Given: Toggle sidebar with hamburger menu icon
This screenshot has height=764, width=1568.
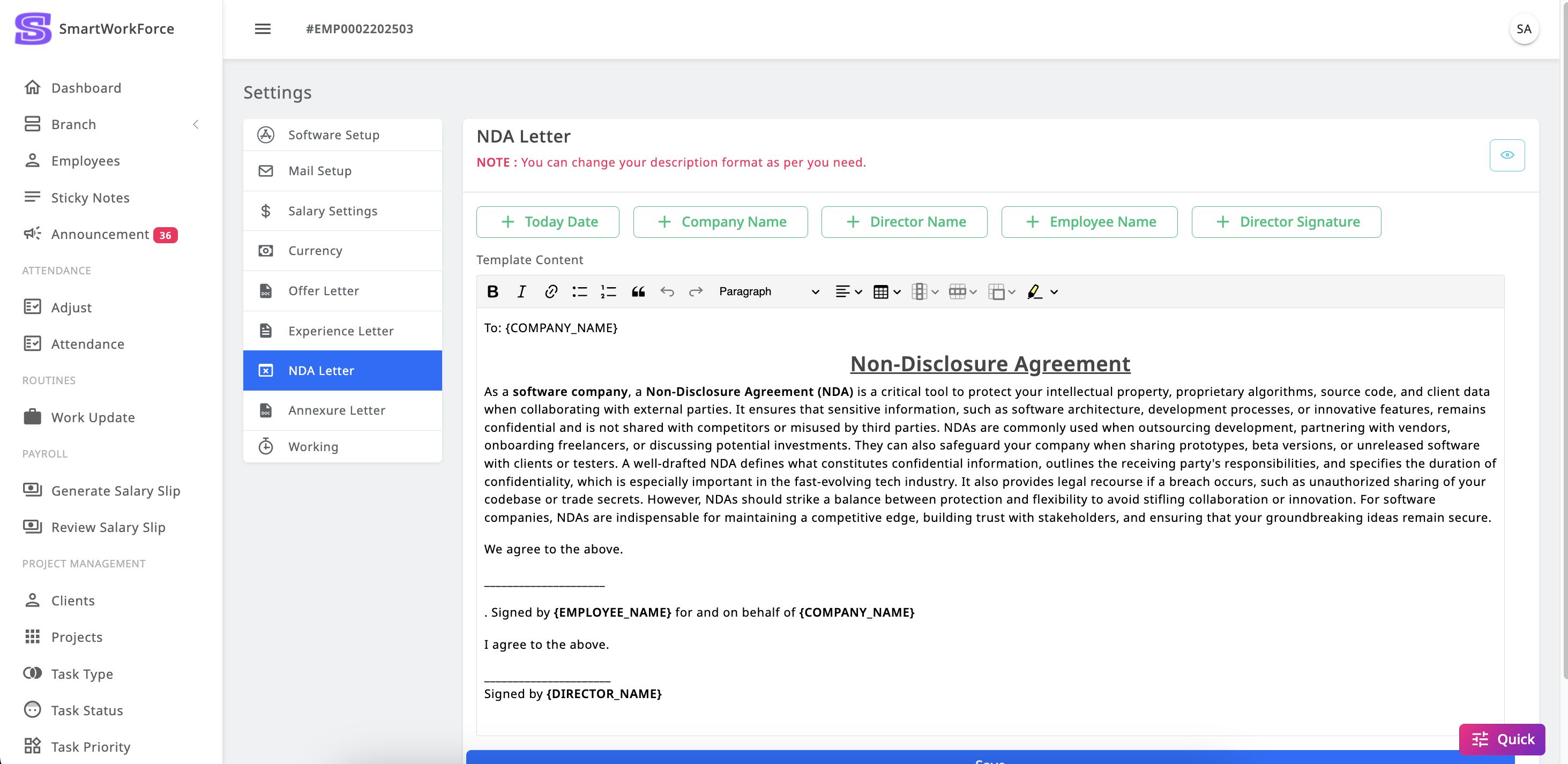Looking at the screenshot, I should [263, 28].
